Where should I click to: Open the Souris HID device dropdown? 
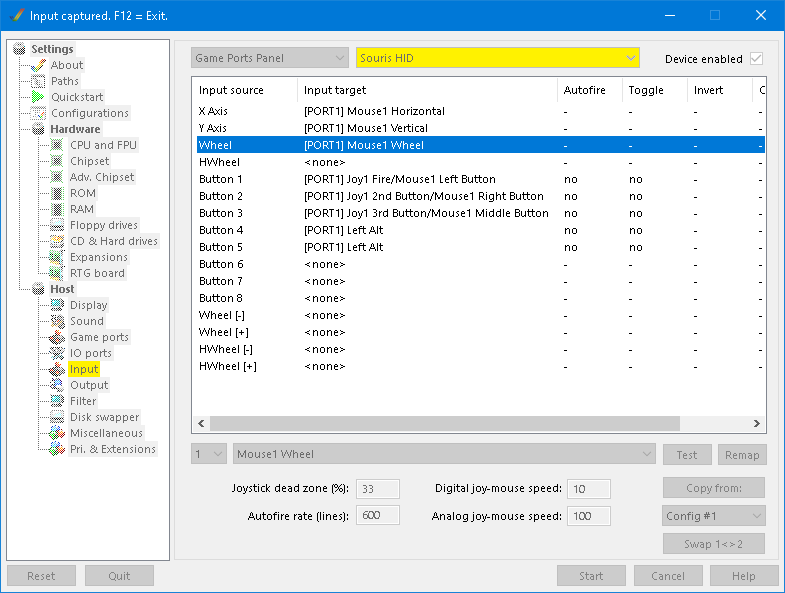tap(498, 58)
